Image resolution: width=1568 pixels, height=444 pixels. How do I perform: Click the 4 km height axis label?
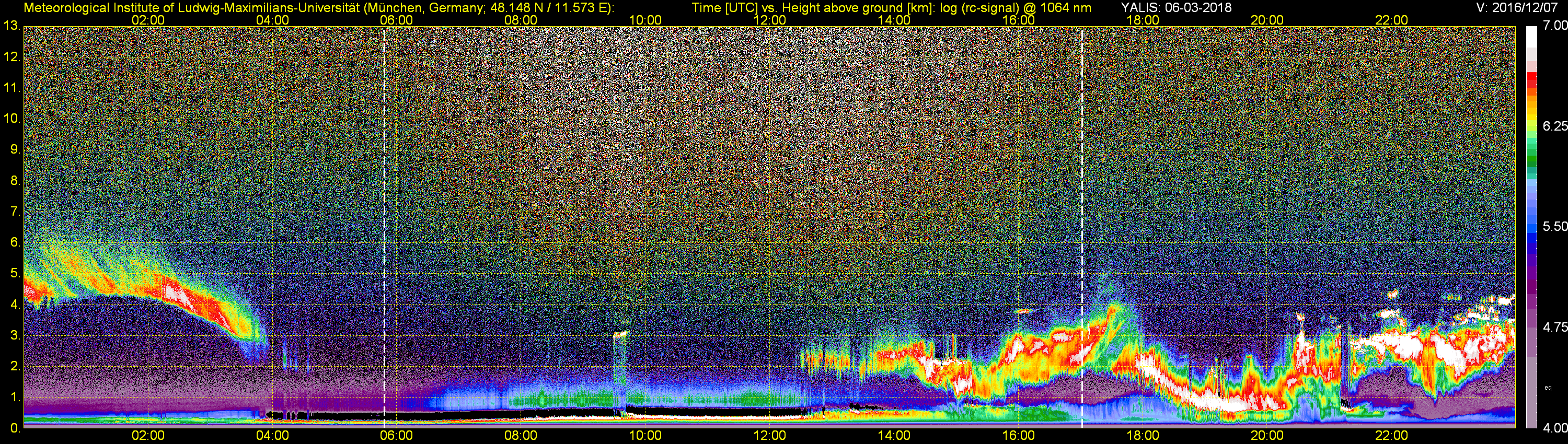[x=15, y=304]
